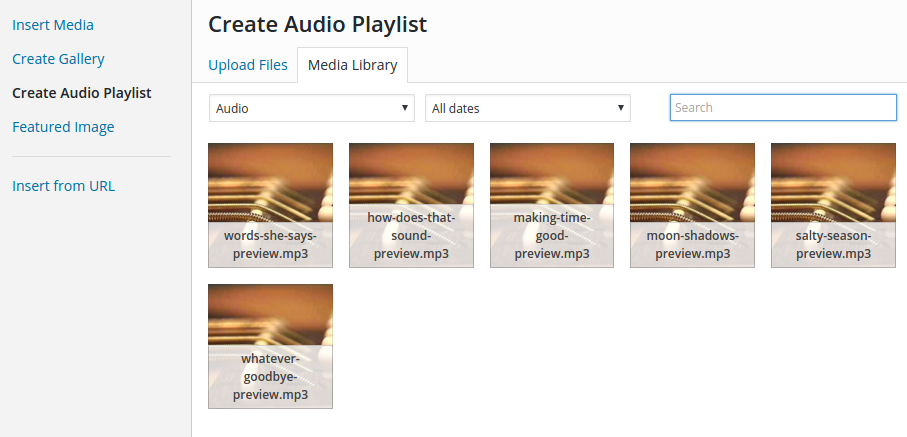Click the moon-shadows-preview.mp3 filename label
This screenshot has height=437, width=907.
tap(692, 245)
